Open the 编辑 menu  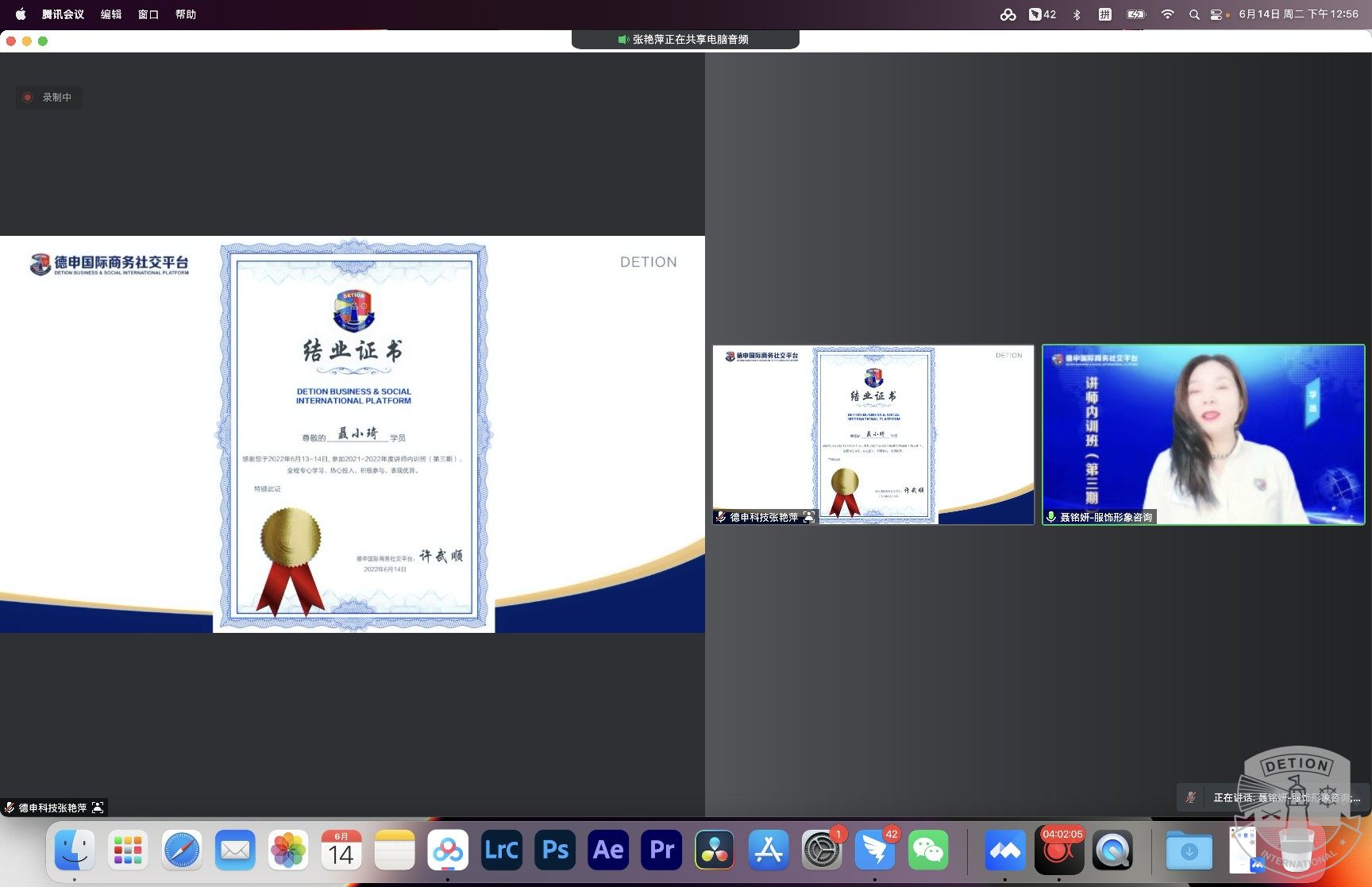click(111, 14)
